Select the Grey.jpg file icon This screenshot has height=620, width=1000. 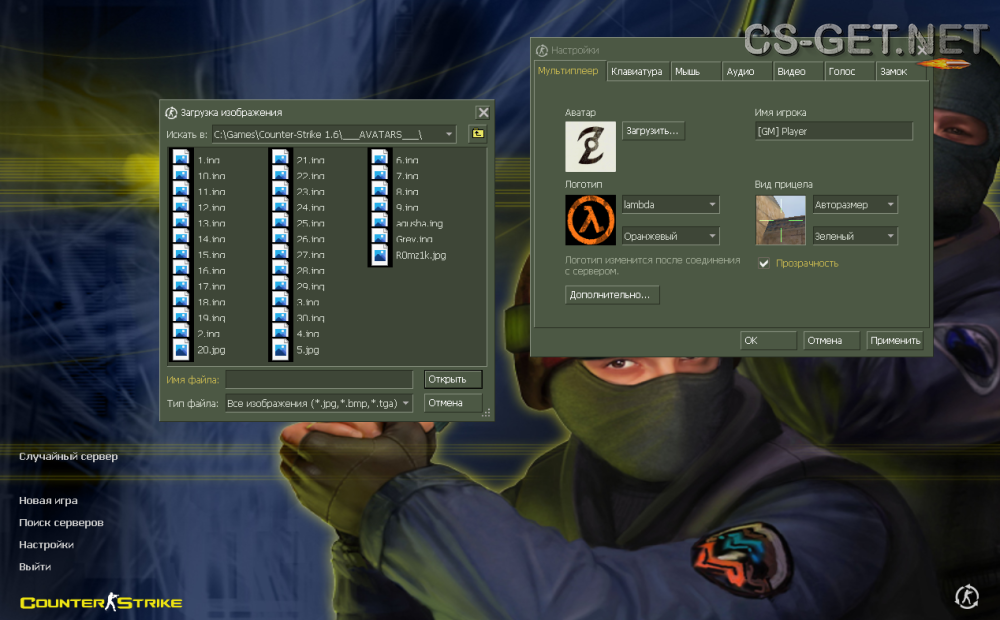(x=380, y=237)
